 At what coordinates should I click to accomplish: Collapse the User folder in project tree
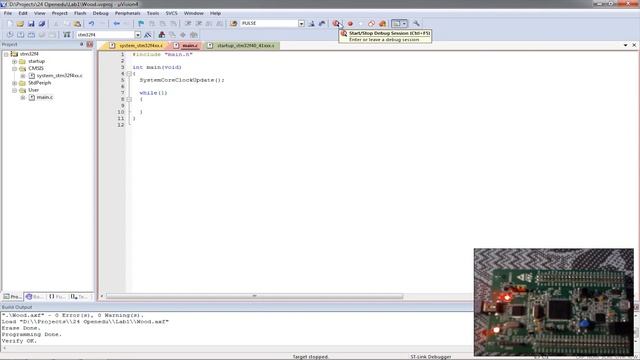pyautogui.click(x=14, y=90)
